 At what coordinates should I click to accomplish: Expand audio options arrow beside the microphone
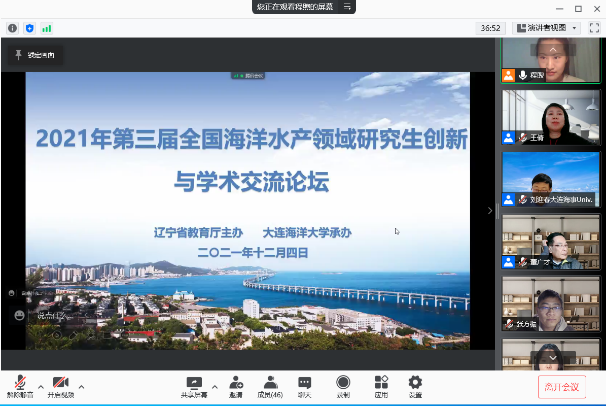(x=41, y=387)
